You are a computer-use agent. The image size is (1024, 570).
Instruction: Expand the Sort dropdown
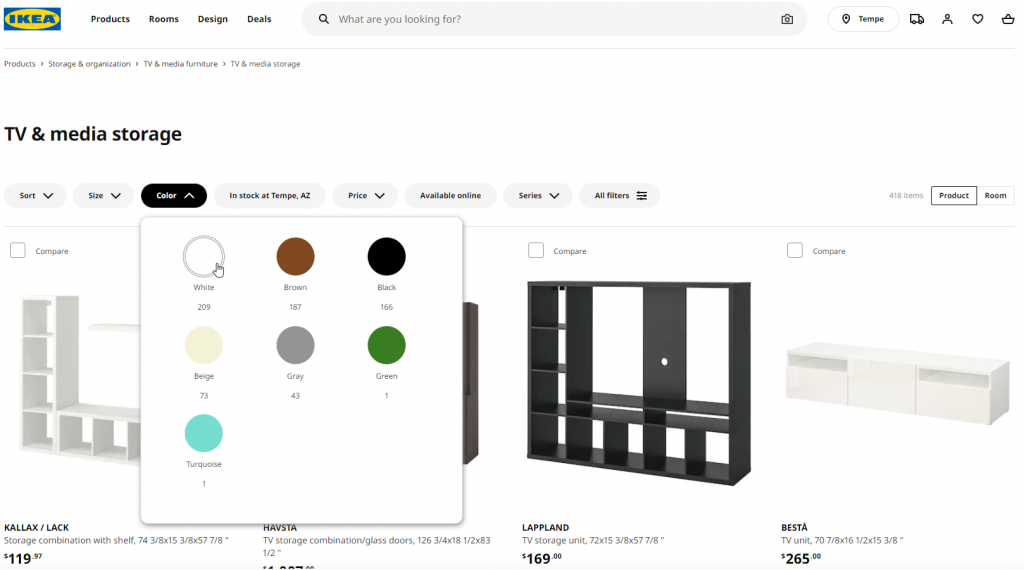coord(36,196)
